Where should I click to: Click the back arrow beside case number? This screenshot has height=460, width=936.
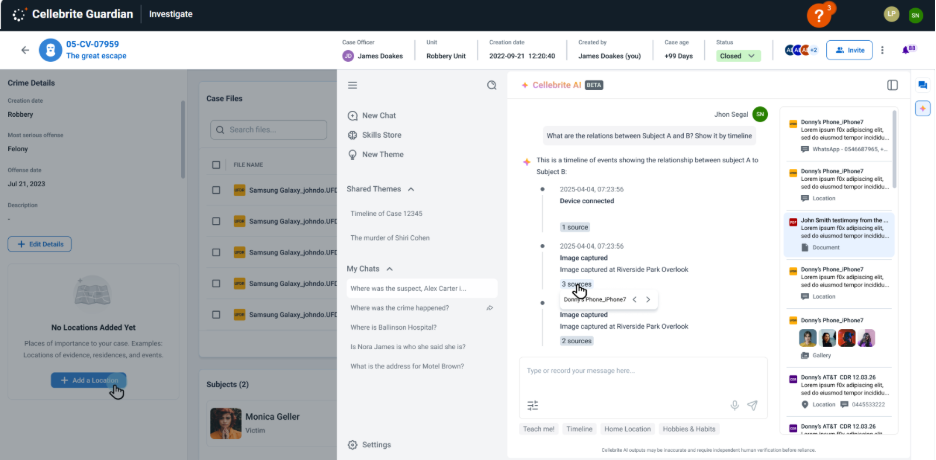click(25, 50)
